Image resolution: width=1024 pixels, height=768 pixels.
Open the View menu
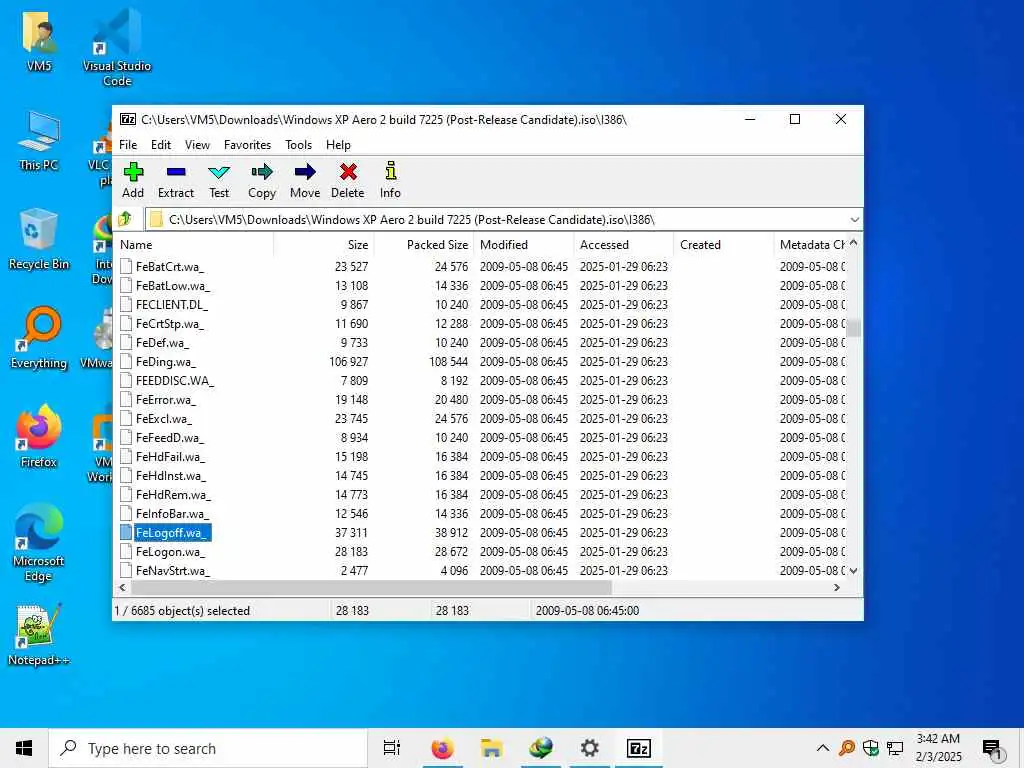197,145
